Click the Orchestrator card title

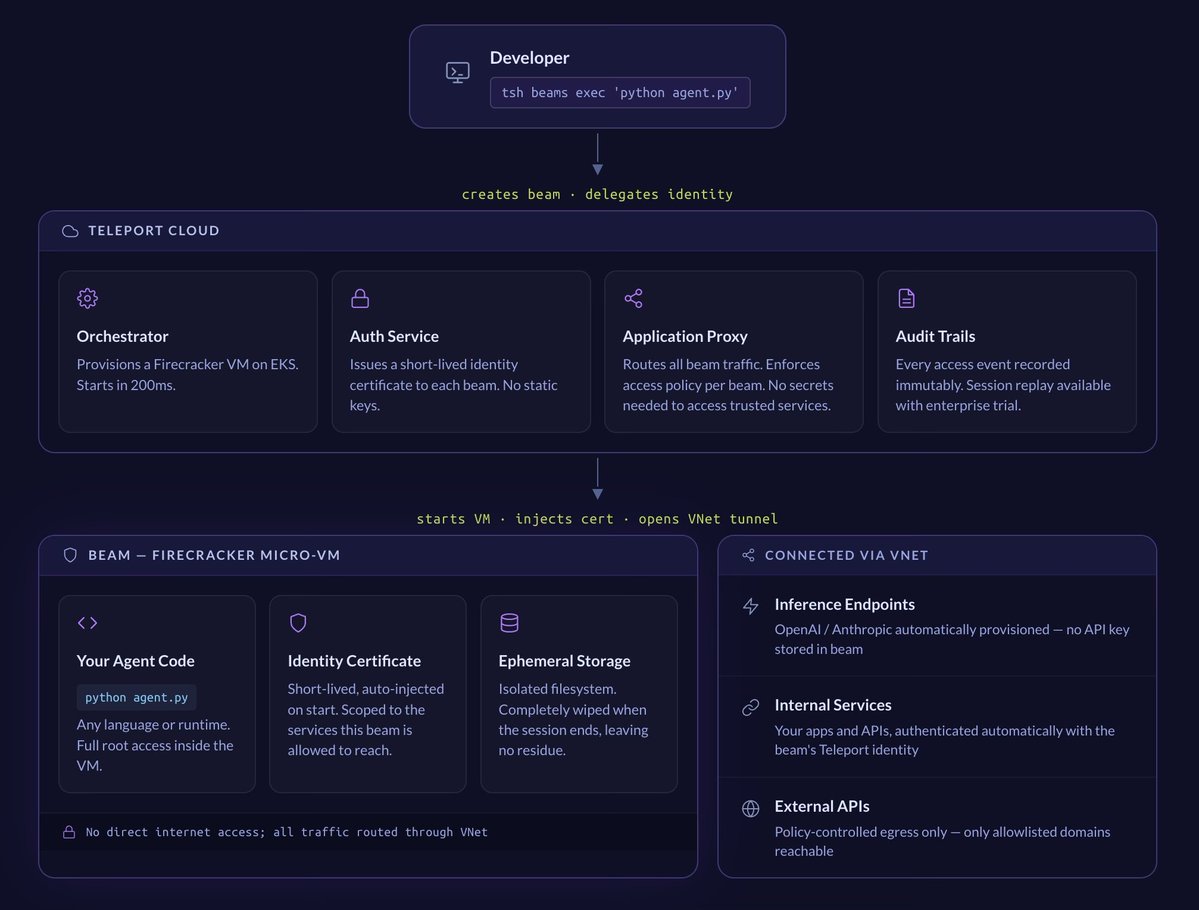pos(122,336)
